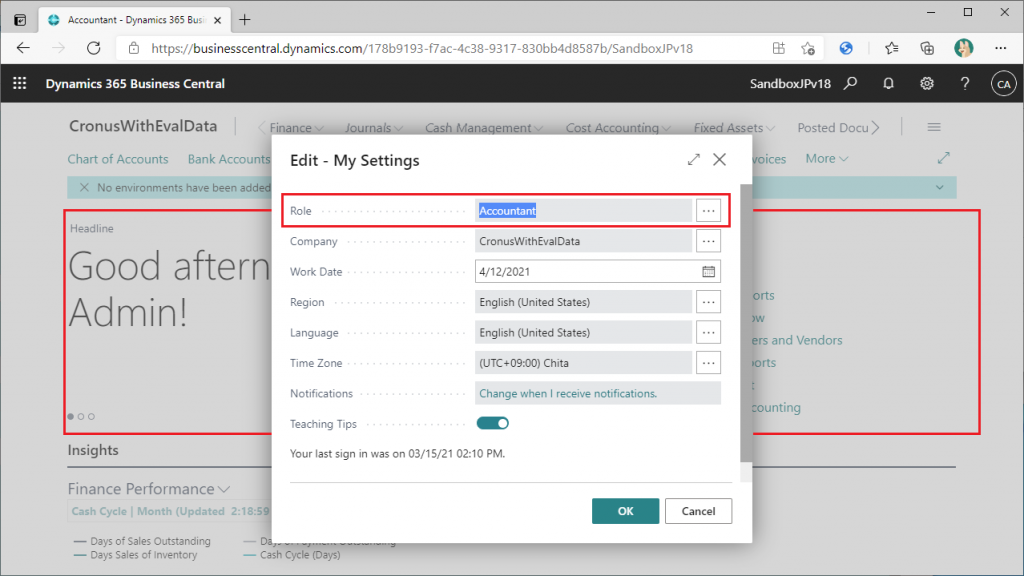Select the third headline dot
Viewport: 1024px width, 576px height.
[x=91, y=417]
